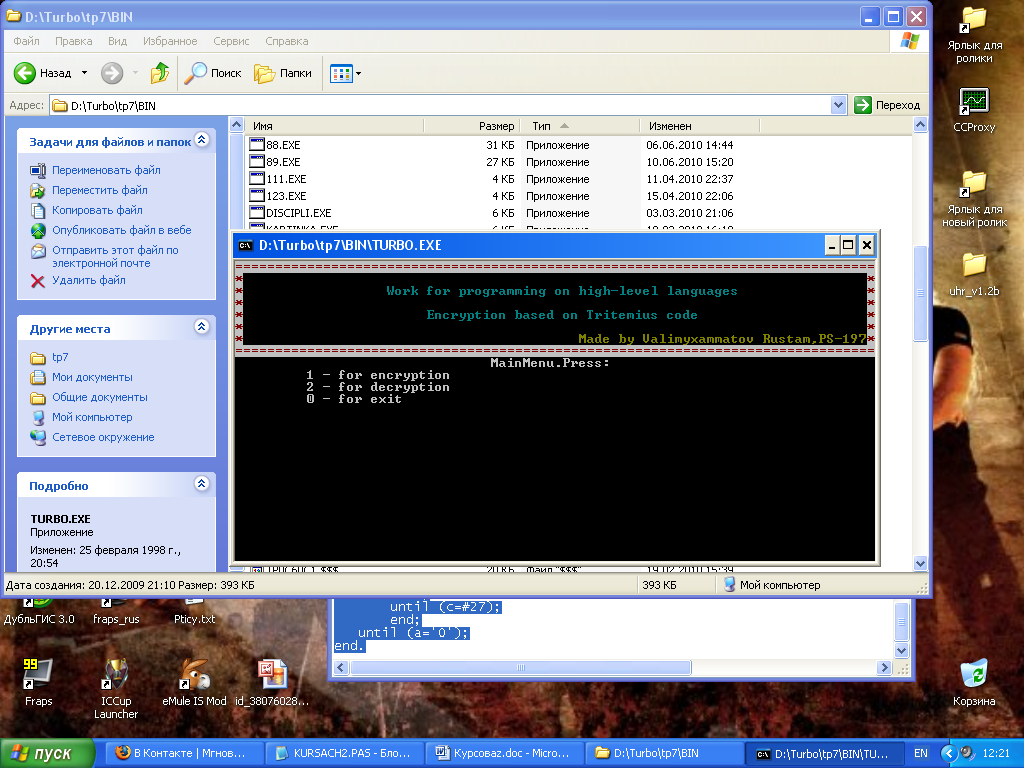Open the Views mode dropdown icon
This screenshot has width=1024, height=768.
click(345, 73)
